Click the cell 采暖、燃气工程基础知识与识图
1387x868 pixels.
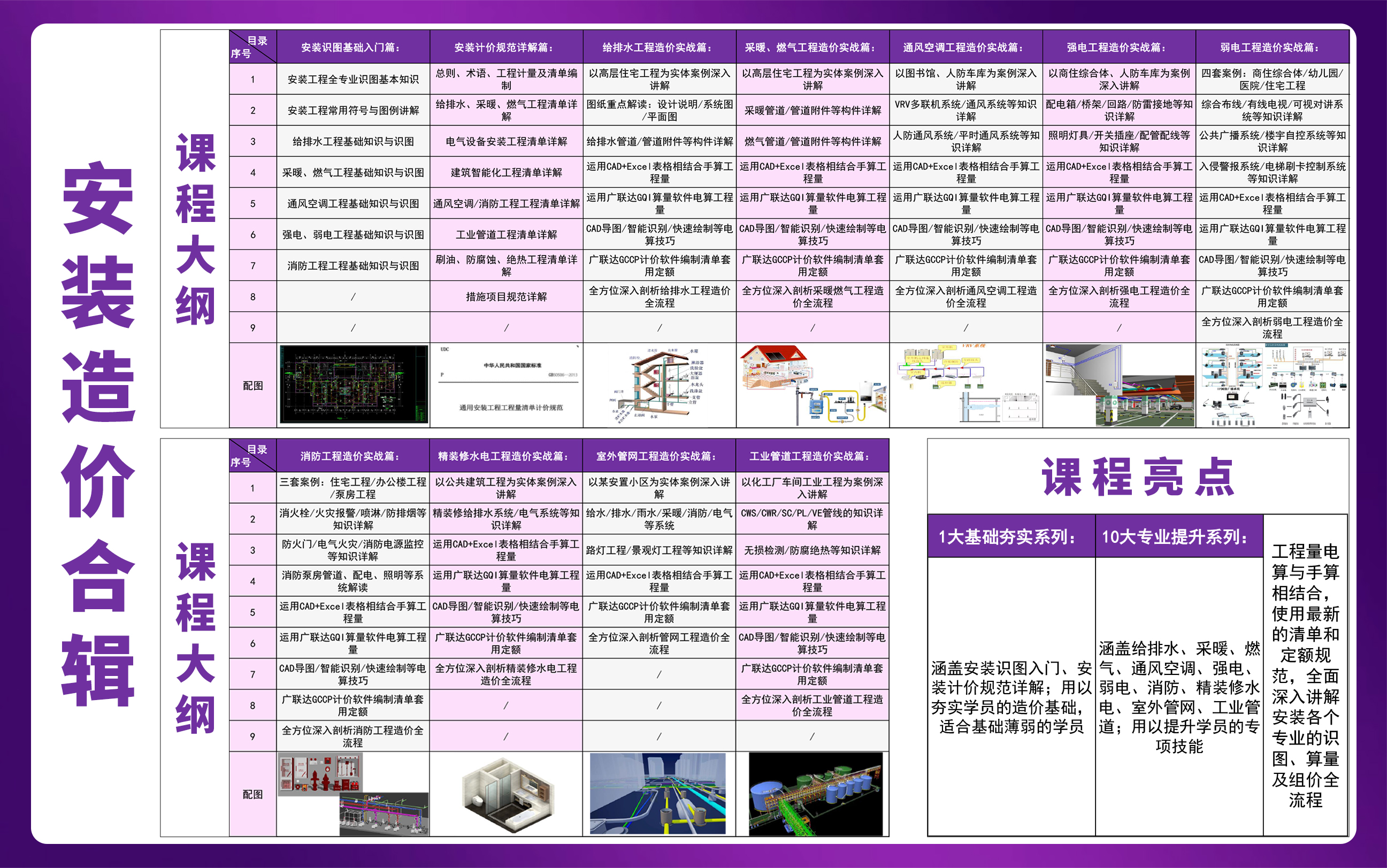click(x=354, y=172)
